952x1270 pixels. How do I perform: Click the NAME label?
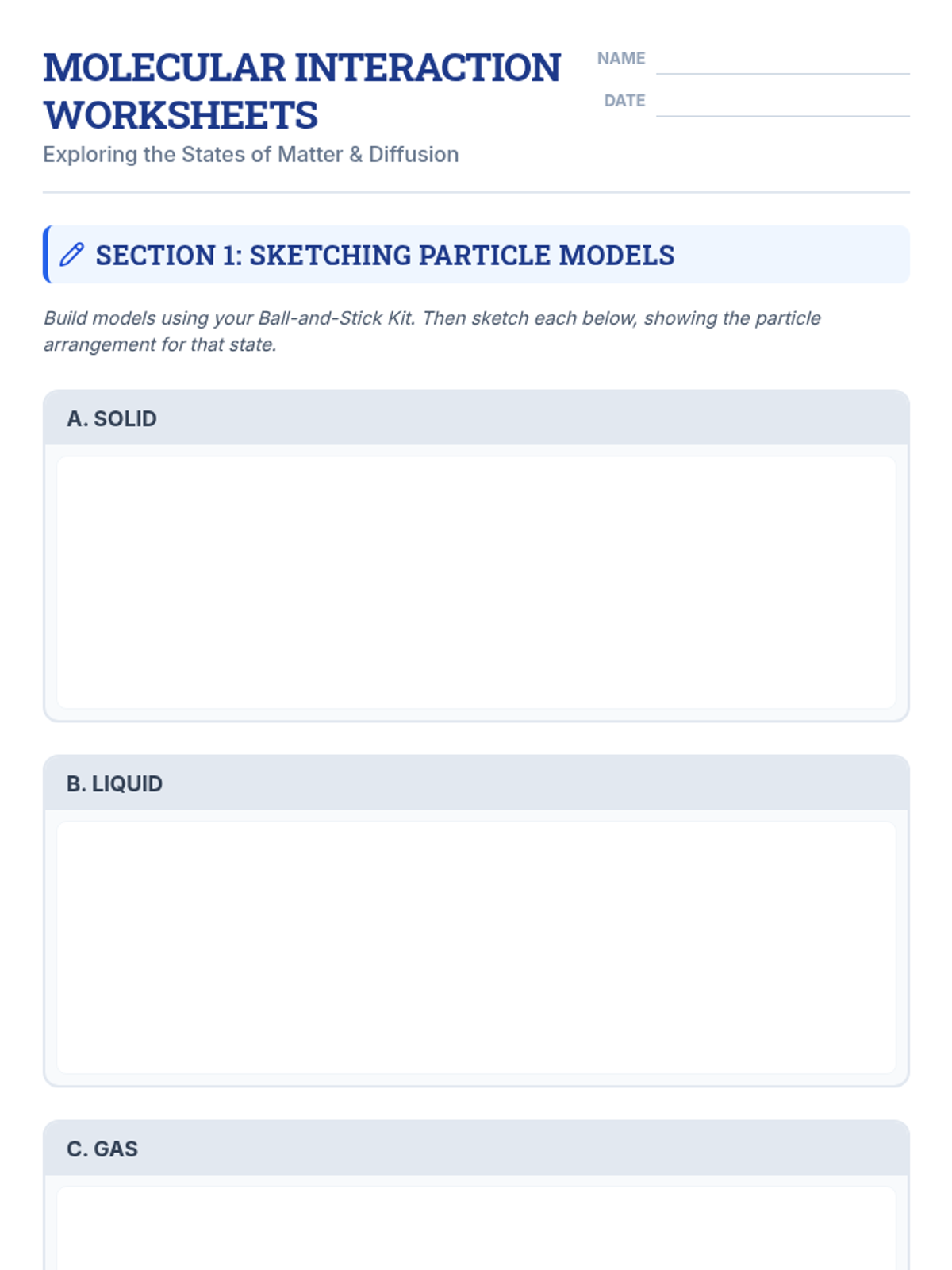[x=621, y=59]
